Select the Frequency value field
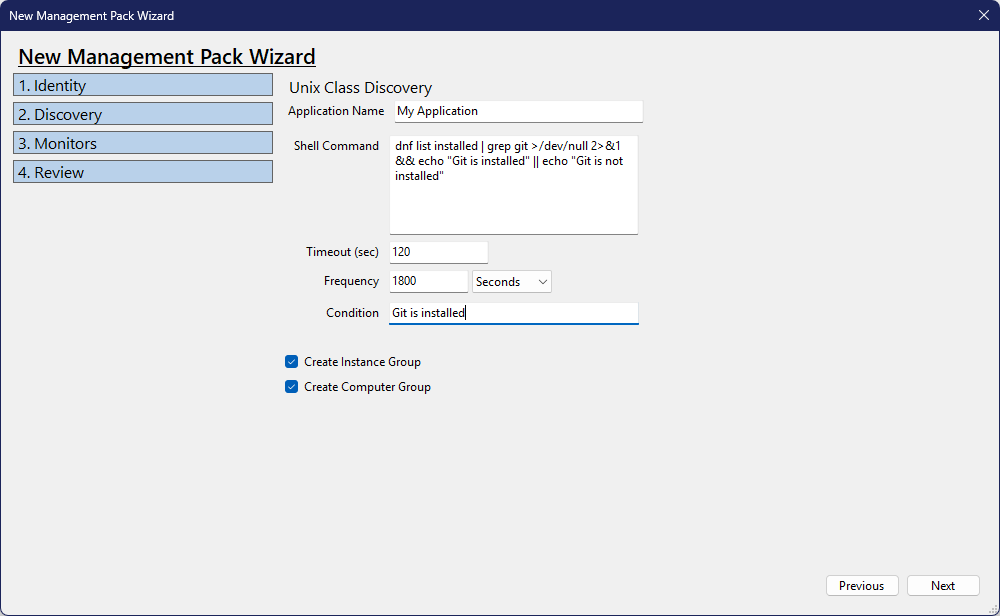Image resolution: width=1000 pixels, height=616 pixels. (x=428, y=282)
